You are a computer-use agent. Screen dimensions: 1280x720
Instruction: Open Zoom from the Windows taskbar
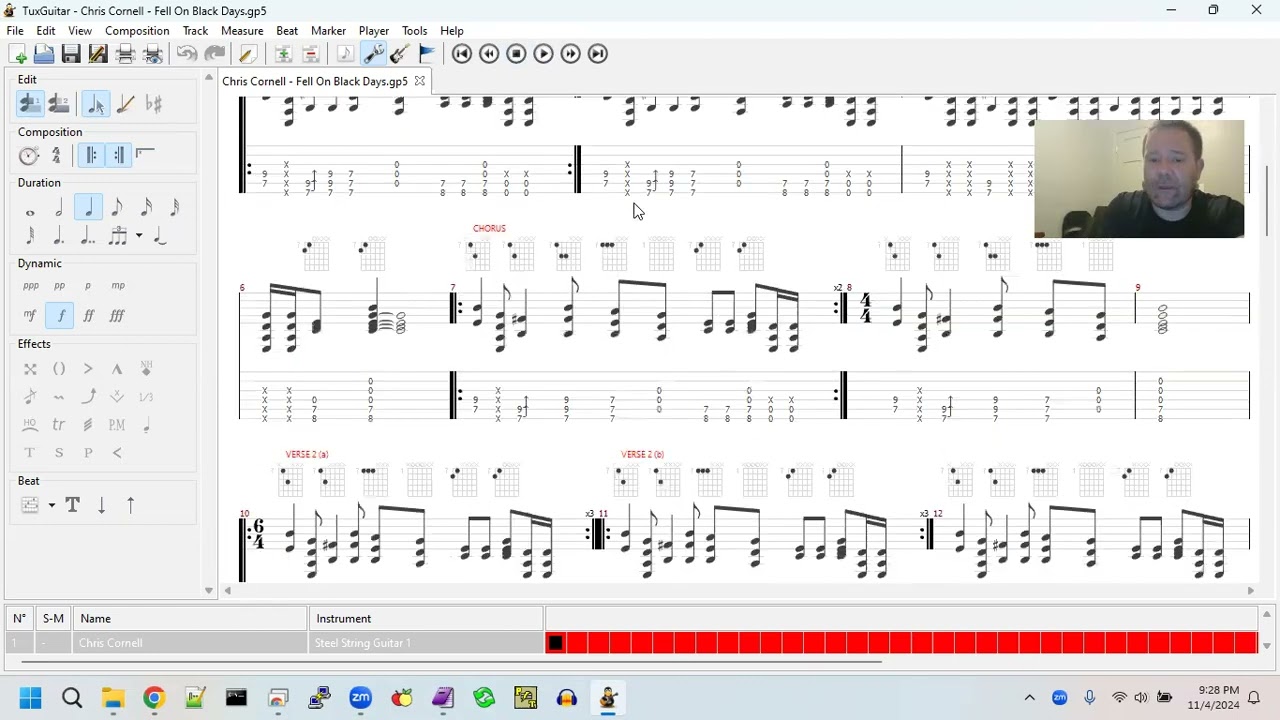click(360, 698)
